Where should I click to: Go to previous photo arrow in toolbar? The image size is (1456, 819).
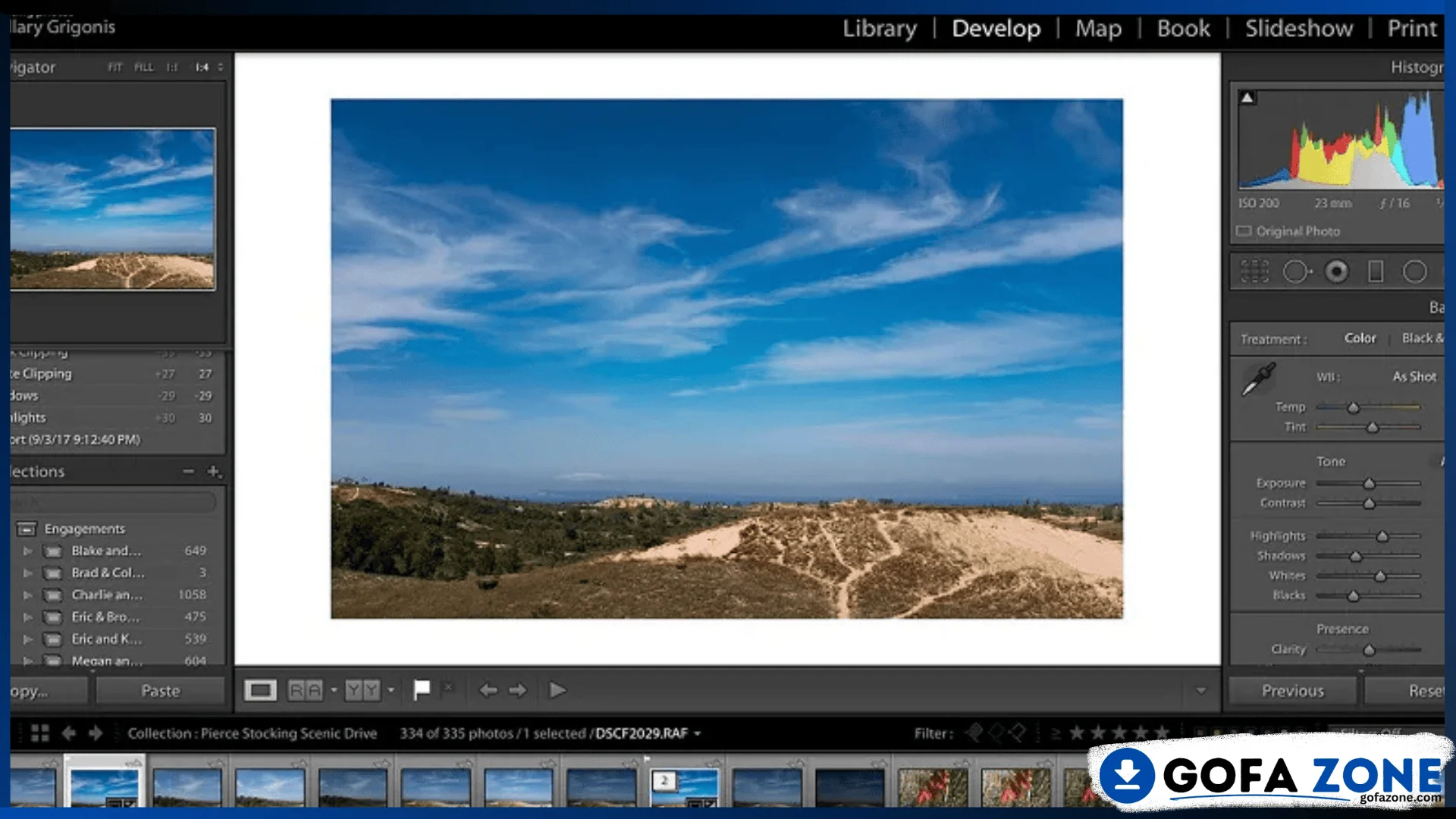click(x=488, y=690)
